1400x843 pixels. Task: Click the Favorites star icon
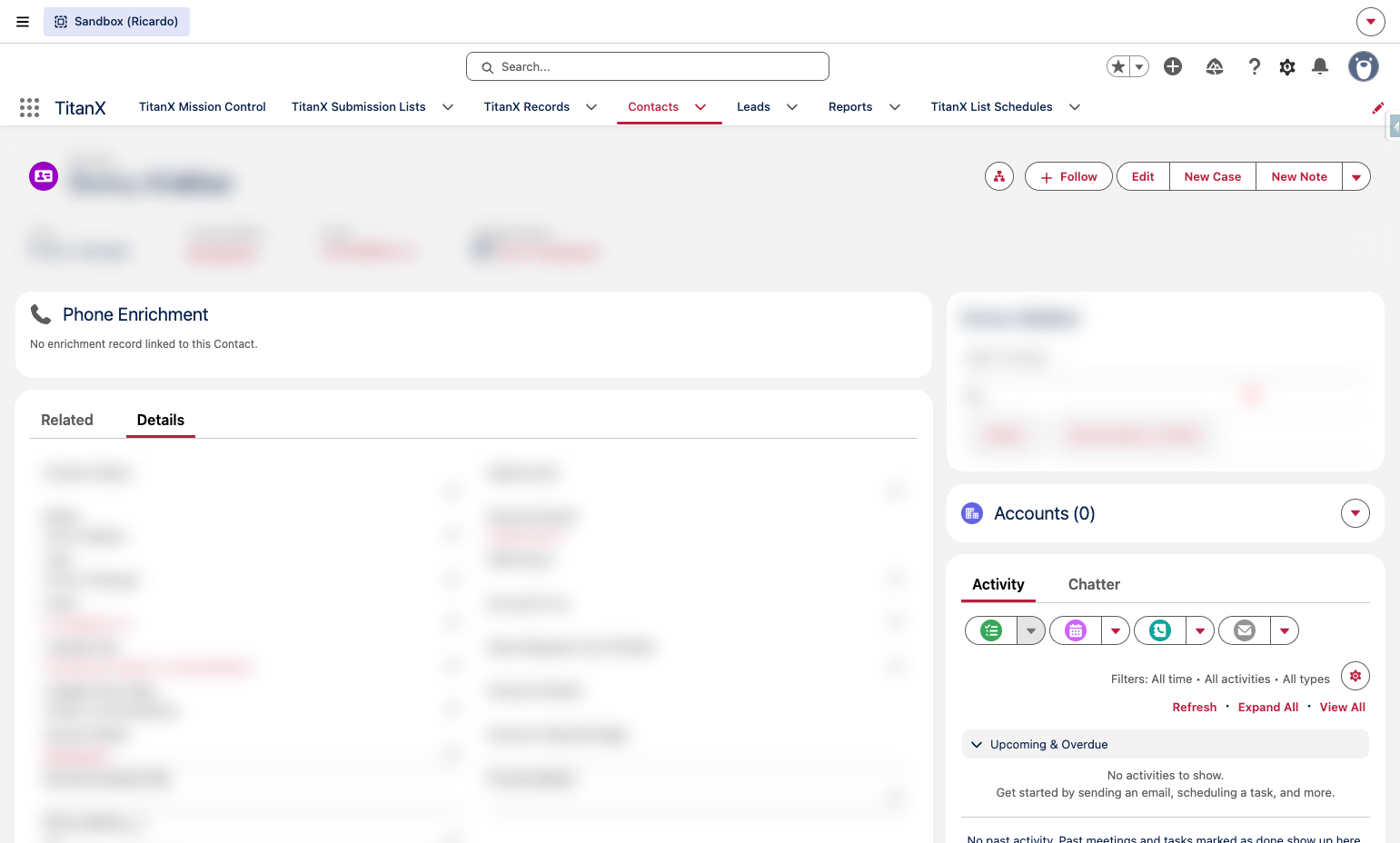(1118, 66)
